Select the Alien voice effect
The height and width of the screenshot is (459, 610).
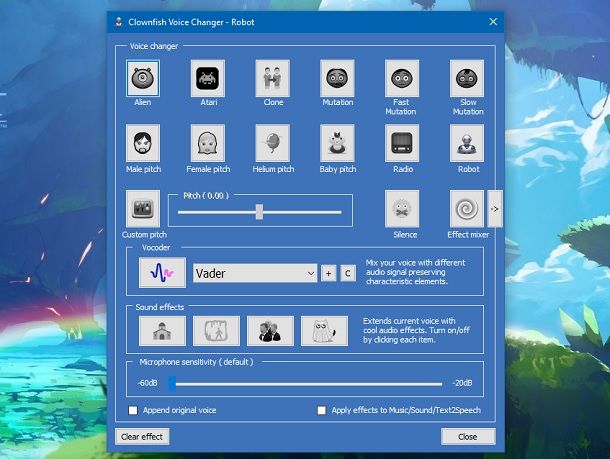click(143, 78)
